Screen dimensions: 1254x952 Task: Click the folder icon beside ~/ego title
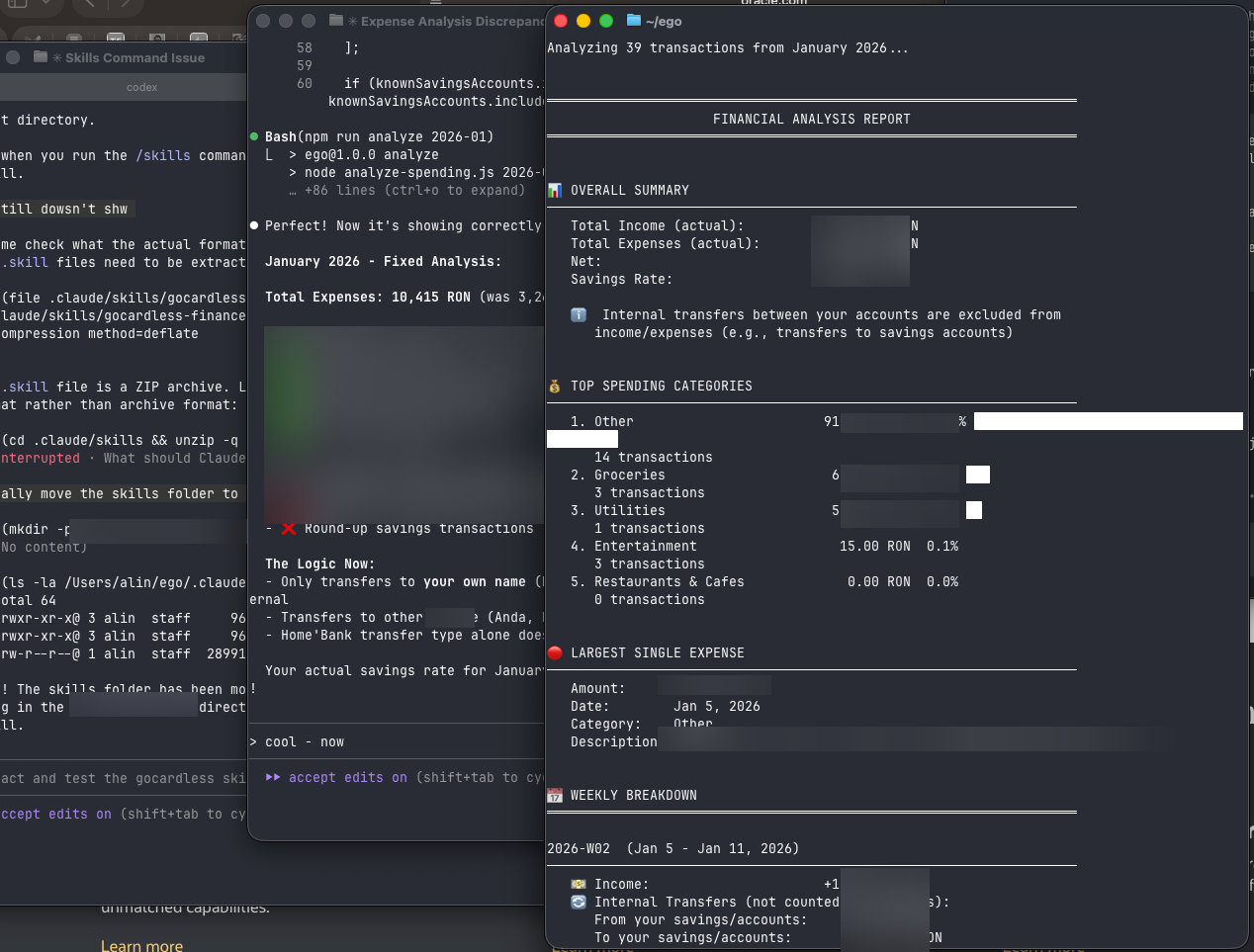634,21
